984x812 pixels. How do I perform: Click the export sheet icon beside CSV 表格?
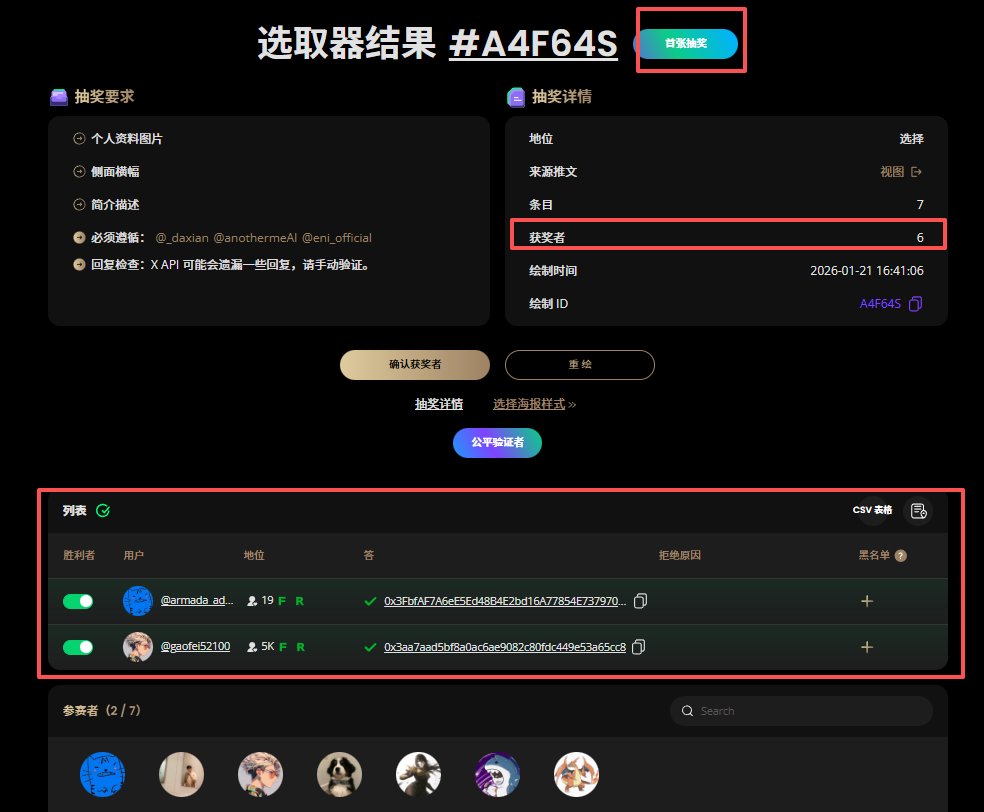coord(918,511)
